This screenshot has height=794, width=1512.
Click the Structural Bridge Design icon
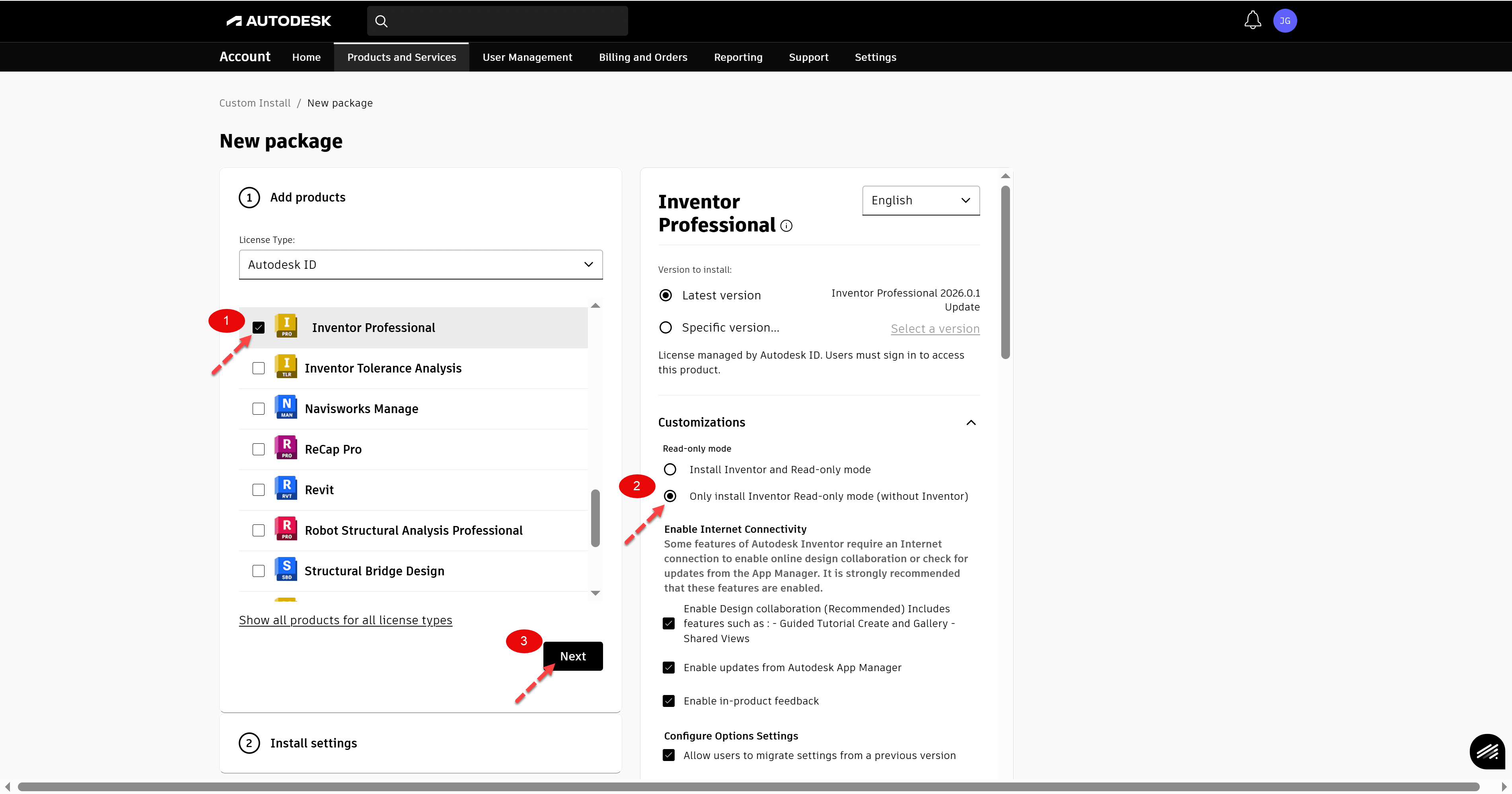click(286, 569)
